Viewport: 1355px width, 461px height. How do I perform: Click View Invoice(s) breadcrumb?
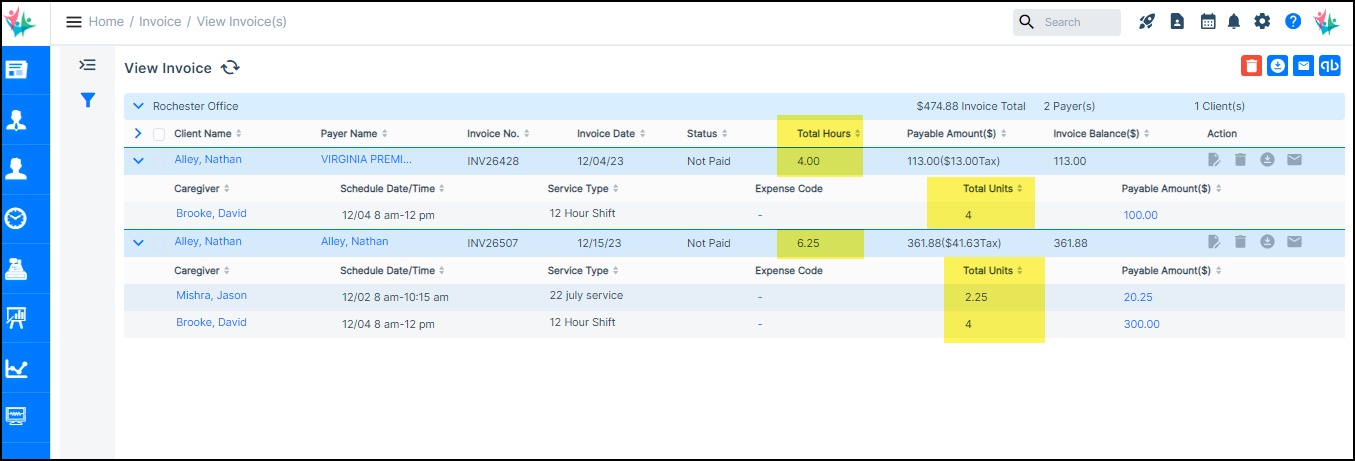[241, 22]
